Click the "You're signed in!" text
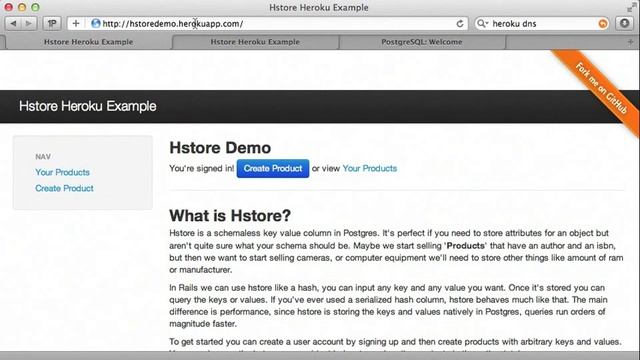The image size is (640, 360). [202, 169]
